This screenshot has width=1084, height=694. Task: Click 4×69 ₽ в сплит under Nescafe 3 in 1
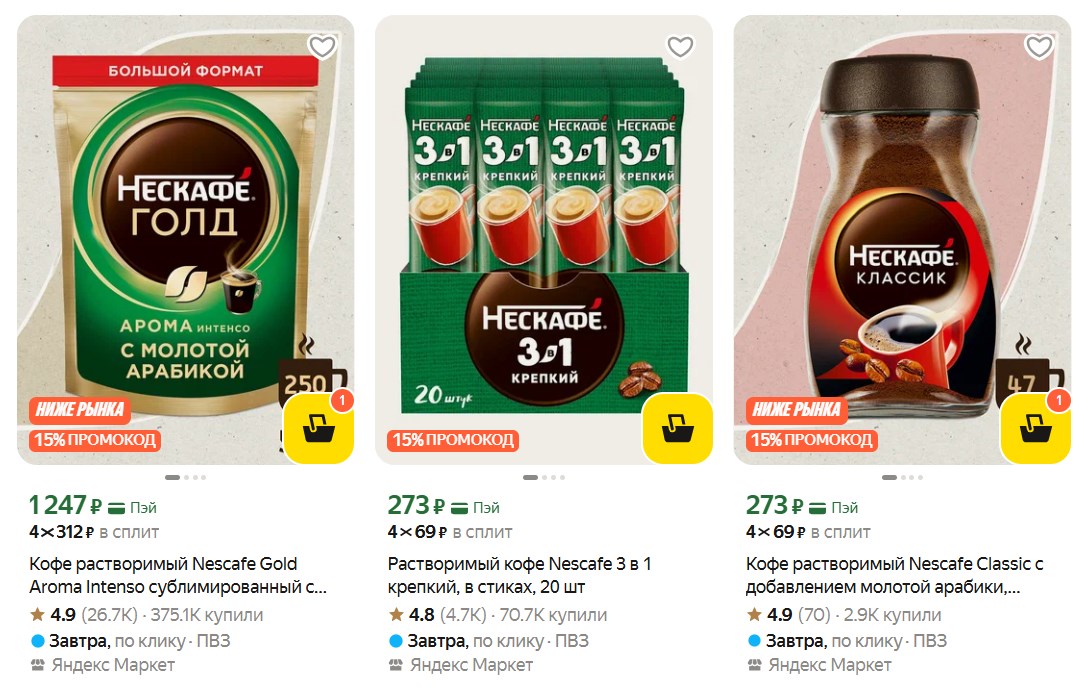click(449, 532)
